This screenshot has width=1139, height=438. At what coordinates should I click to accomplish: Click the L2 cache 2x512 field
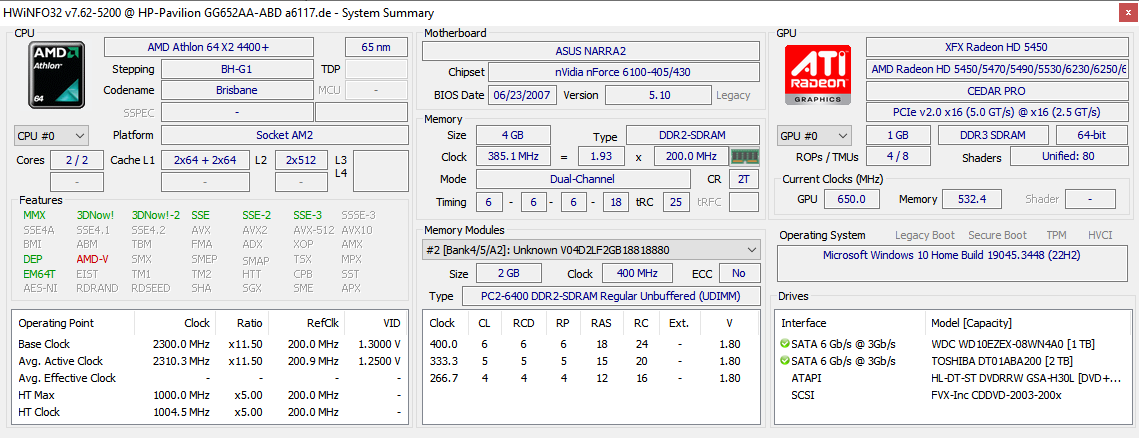(x=301, y=161)
